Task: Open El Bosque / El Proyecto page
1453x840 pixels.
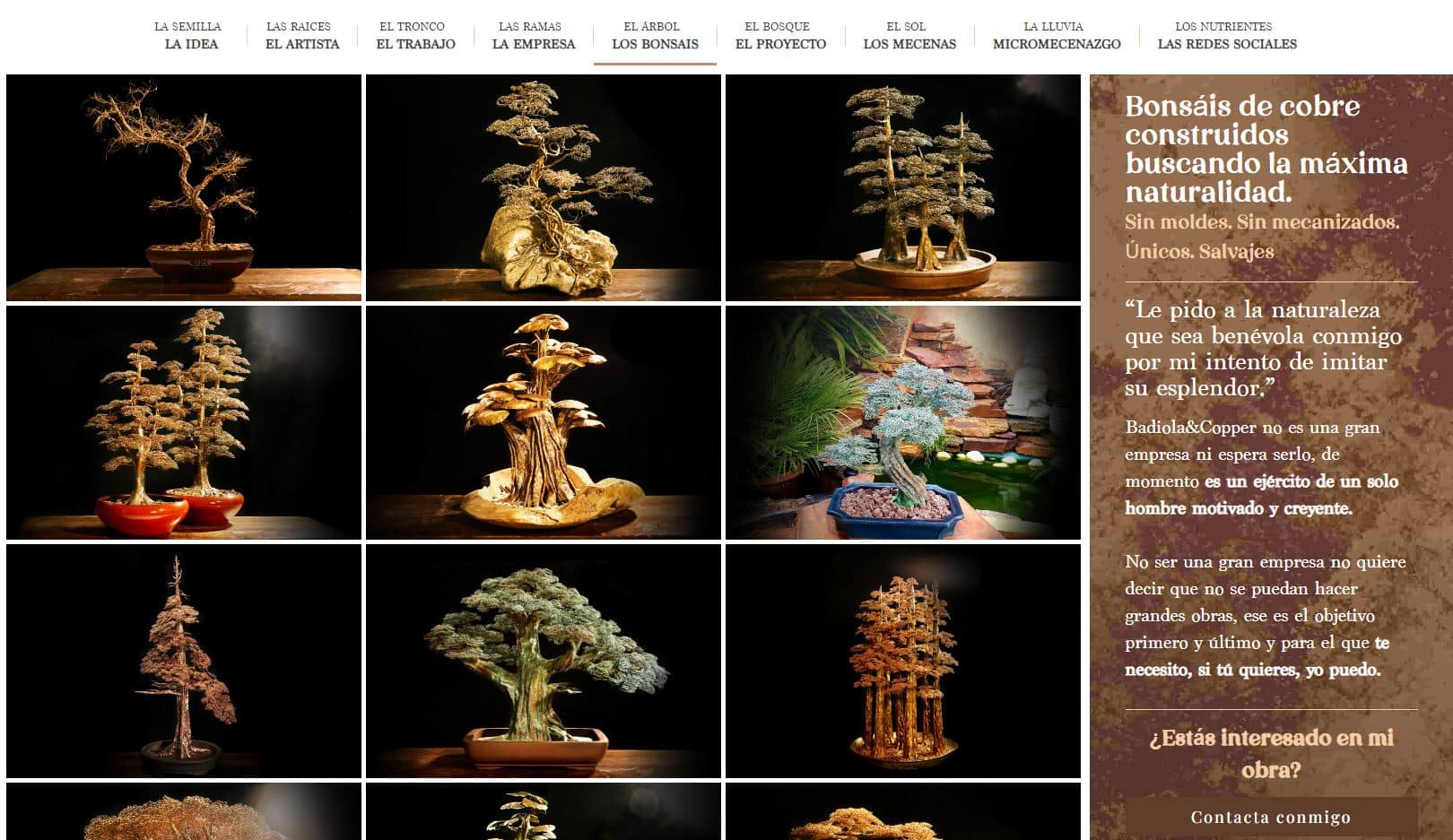Action: pos(780,35)
